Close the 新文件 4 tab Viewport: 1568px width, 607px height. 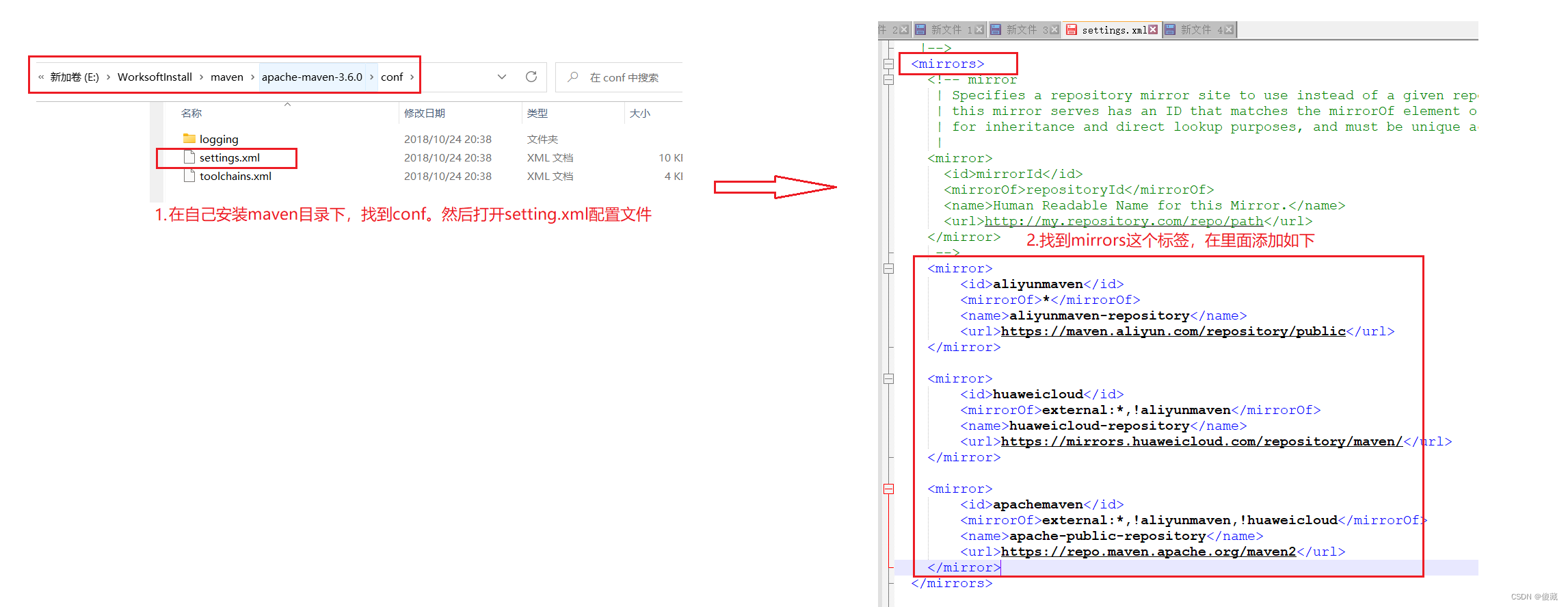coord(1229,29)
